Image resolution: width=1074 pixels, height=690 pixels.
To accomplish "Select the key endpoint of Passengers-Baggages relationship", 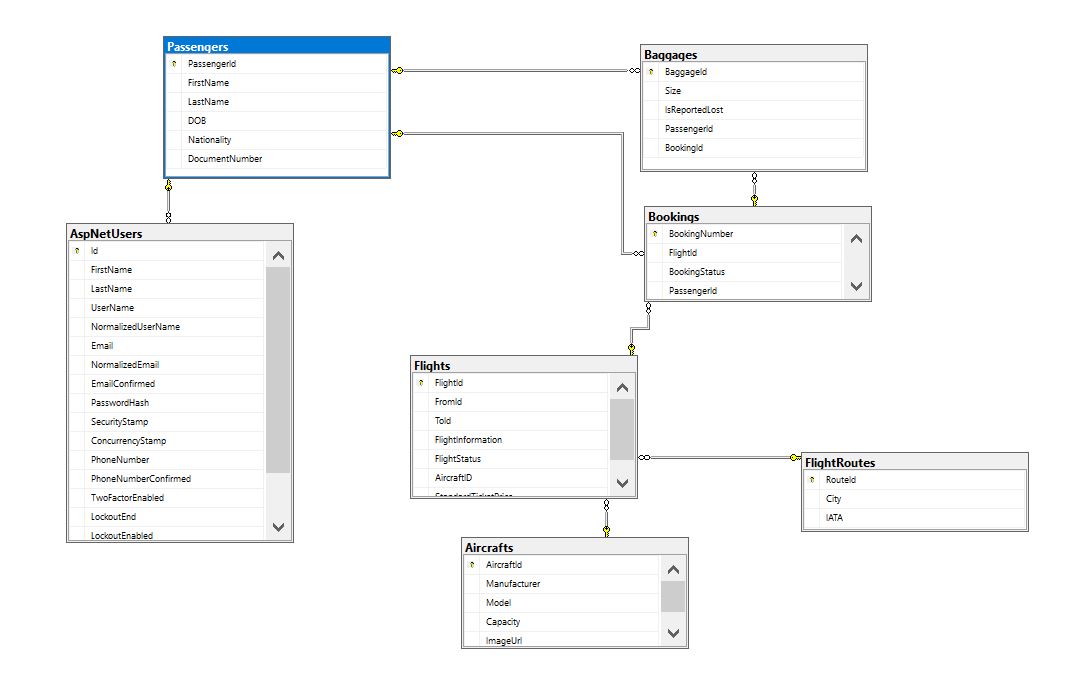I will coord(397,71).
